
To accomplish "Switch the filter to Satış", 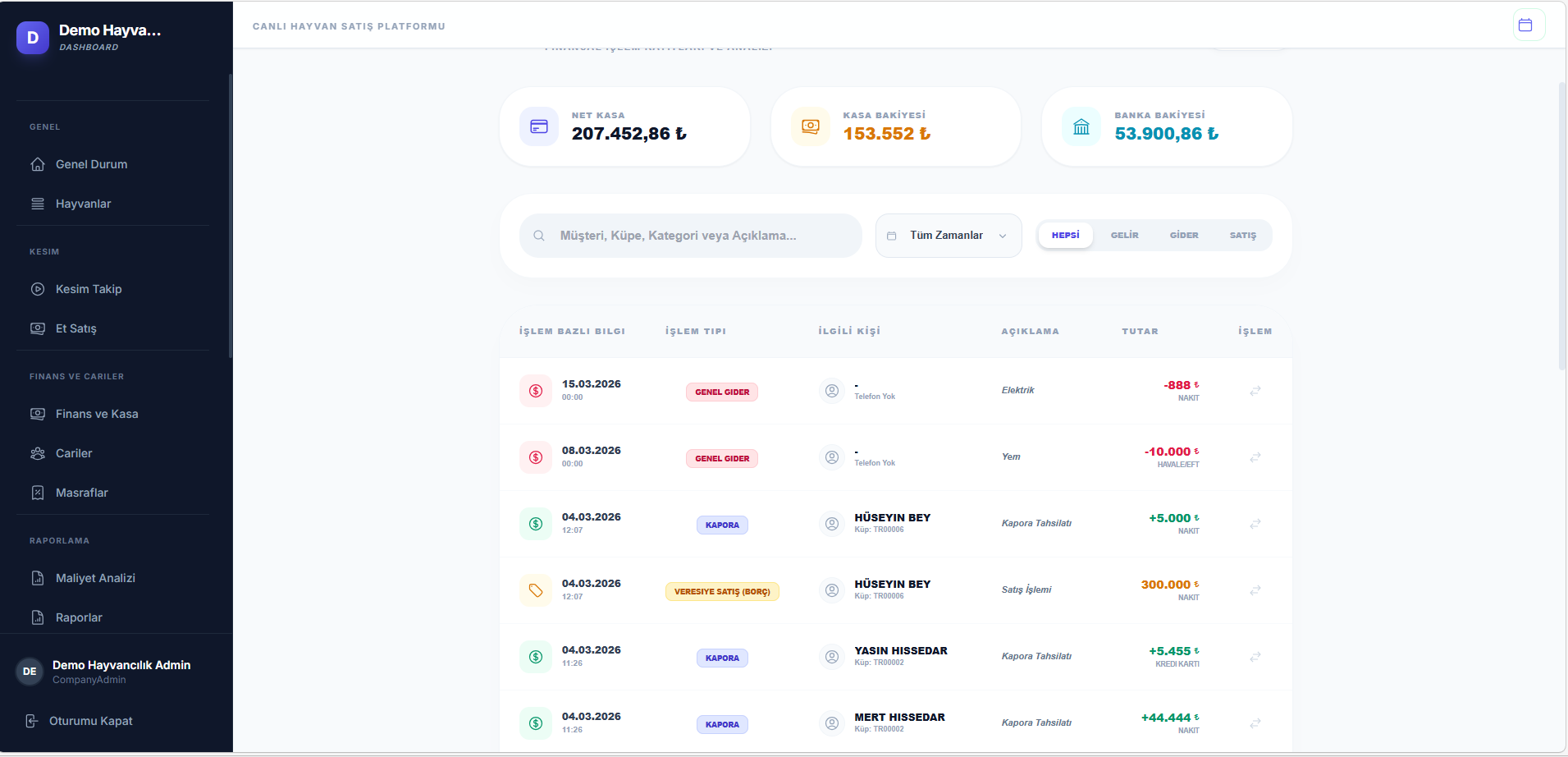I will [x=1242, y=236].
